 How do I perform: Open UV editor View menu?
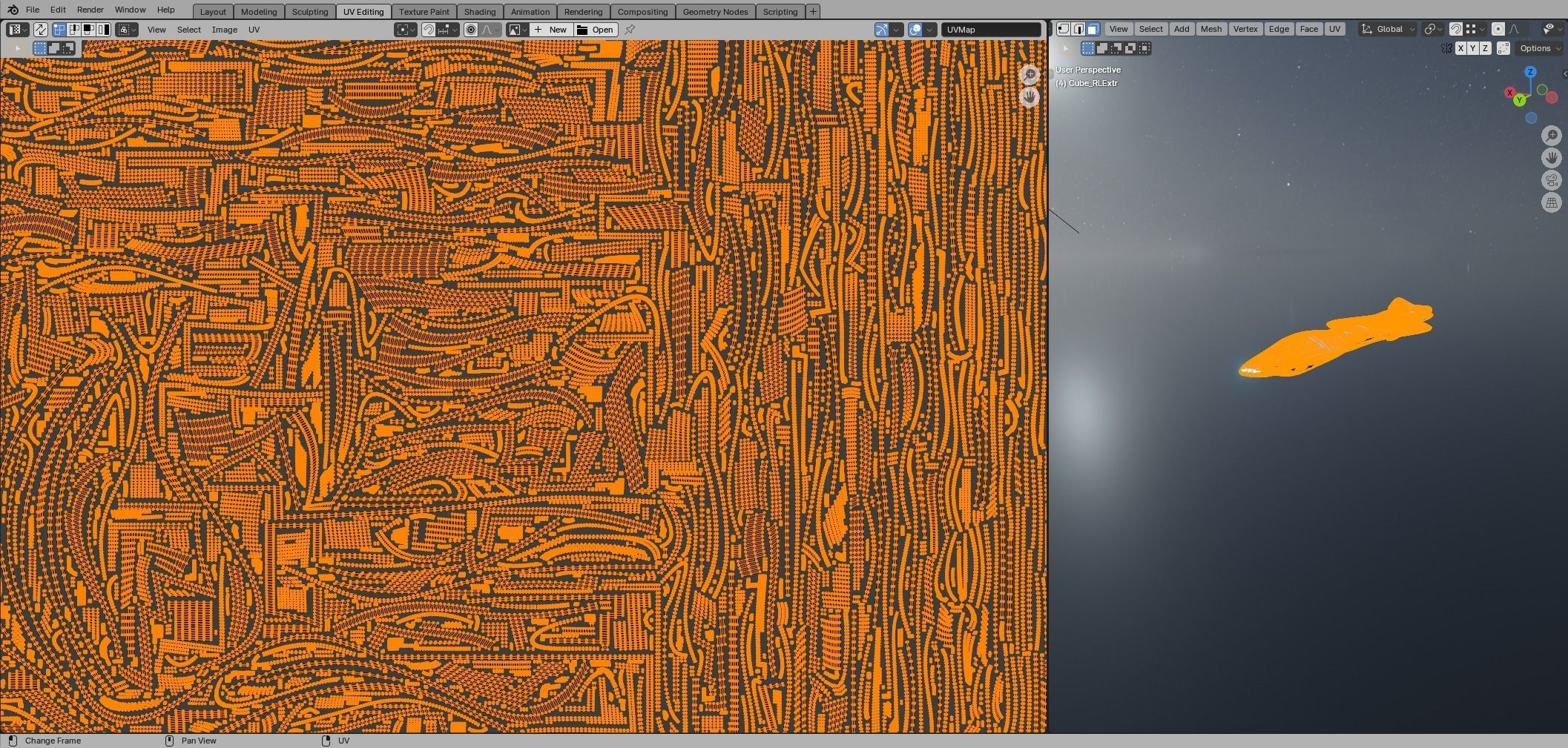click(157, 30)
